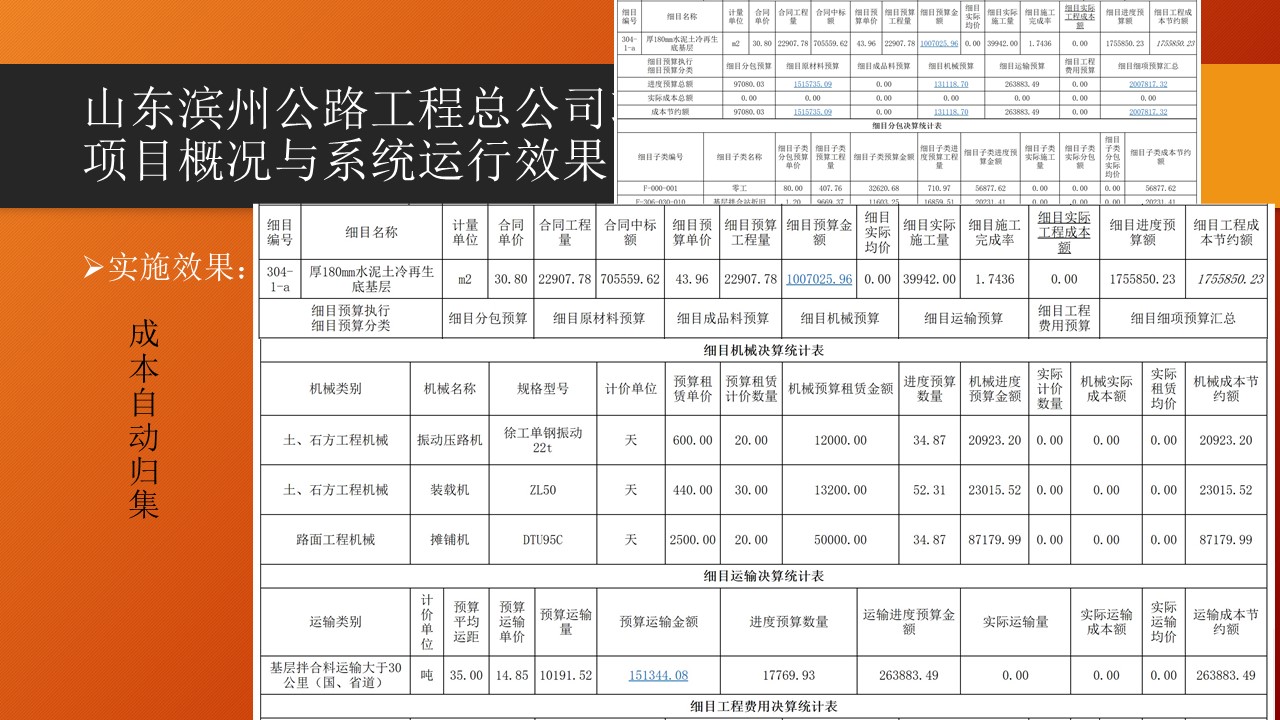
Task: Click the 32620.68 value in the small screenshot
Action: [x=883, y=188]
